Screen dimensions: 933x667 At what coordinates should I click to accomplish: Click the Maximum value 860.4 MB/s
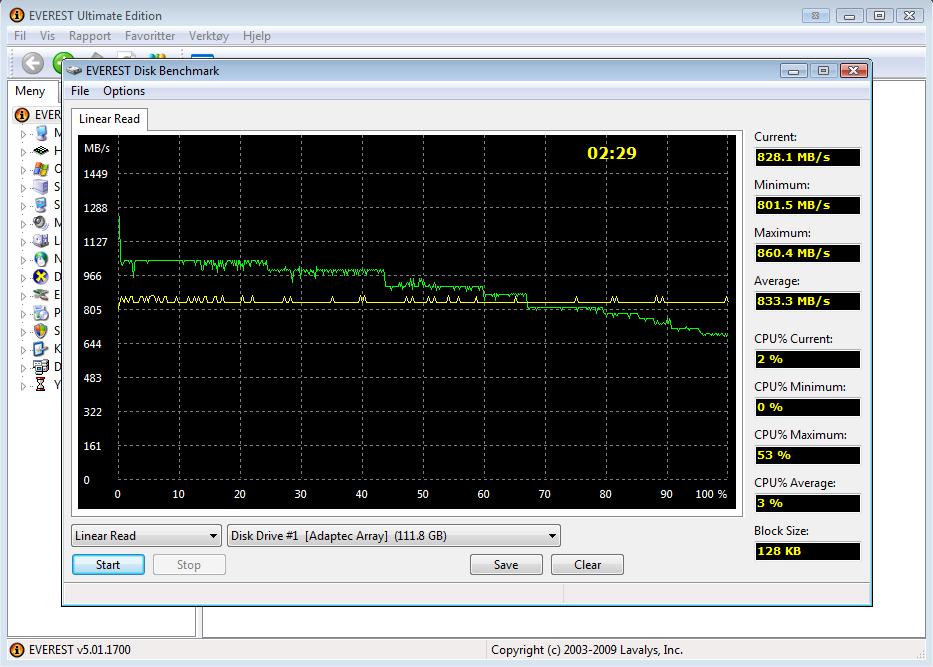click(x=807, y=253)
